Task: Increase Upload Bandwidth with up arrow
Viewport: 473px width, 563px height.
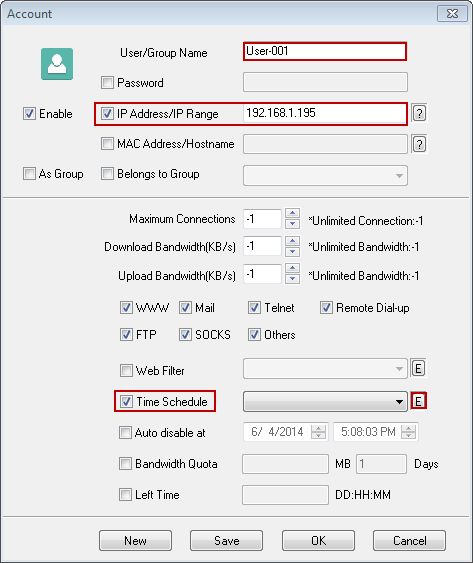Action: (x=292, y=268)
